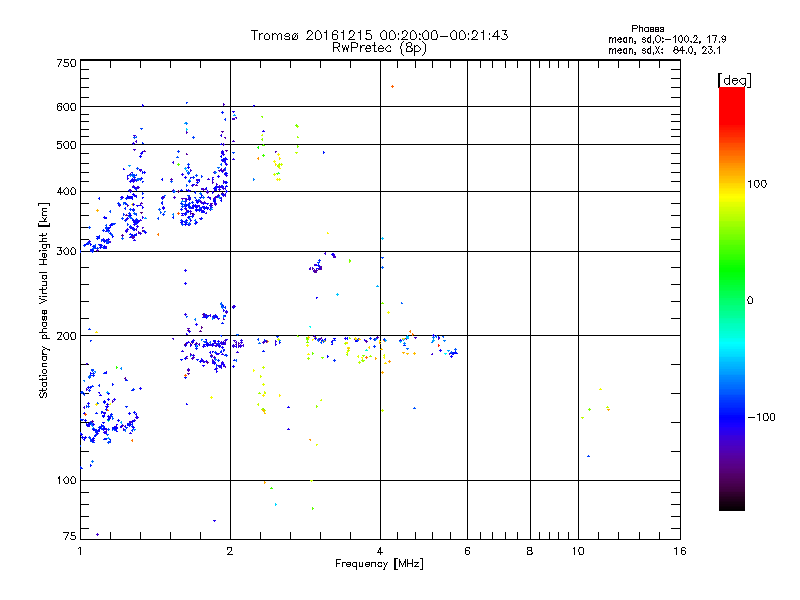The width and height of the screenshot is (800, 600).
Task: Select the 'RwPretec (8p)' subtitle text
Action: coord(379,48)
